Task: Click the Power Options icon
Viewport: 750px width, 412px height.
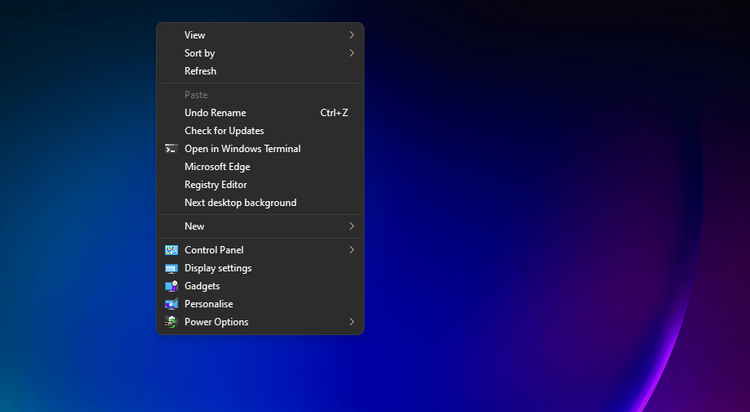Action: coord(171,322)
